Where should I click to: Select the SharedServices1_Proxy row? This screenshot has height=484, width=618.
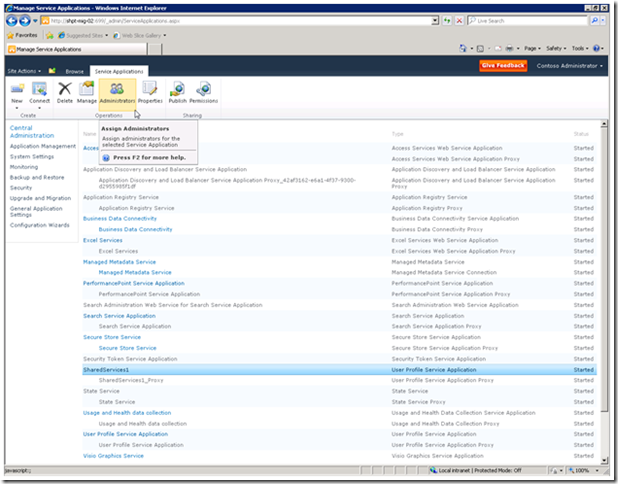coord(339,380)
